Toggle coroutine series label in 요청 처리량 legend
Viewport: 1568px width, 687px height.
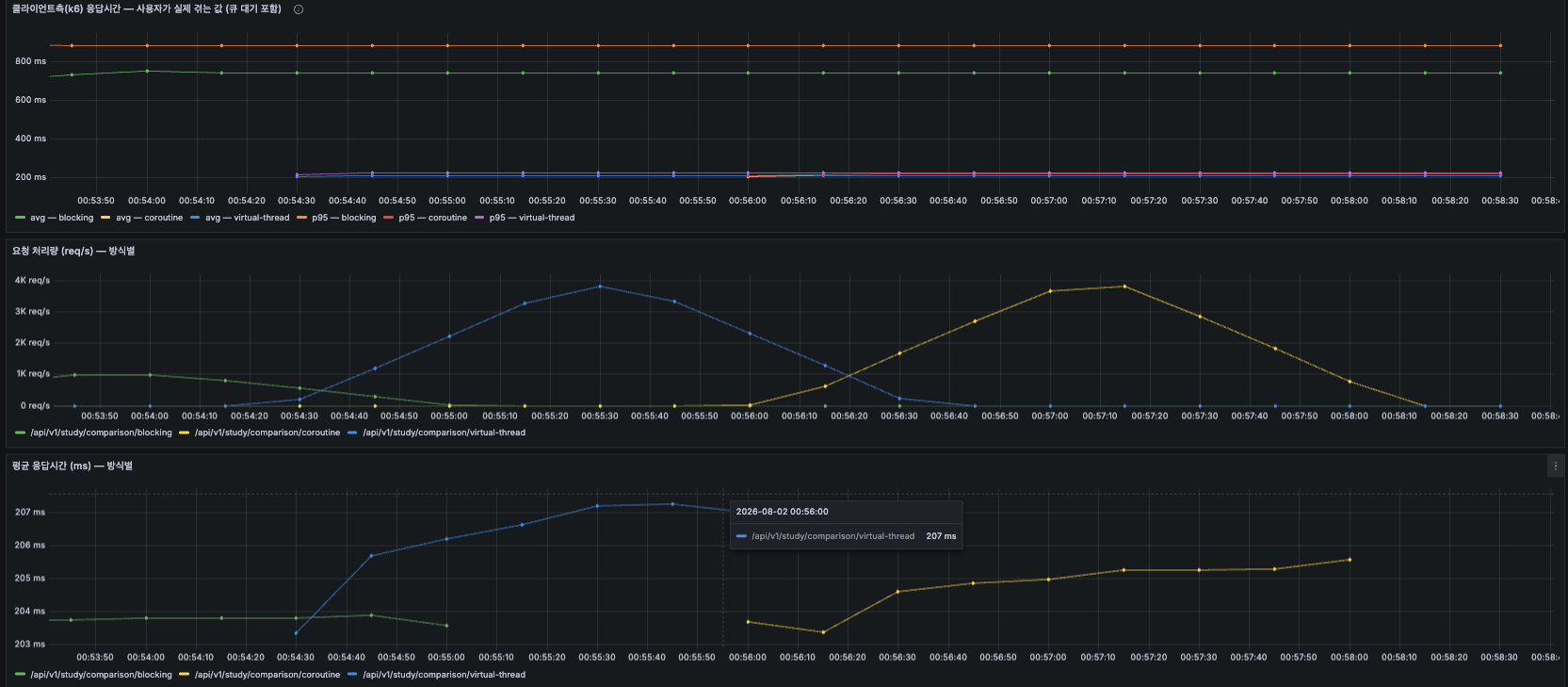pyautogui.click(x=267, y=433)
